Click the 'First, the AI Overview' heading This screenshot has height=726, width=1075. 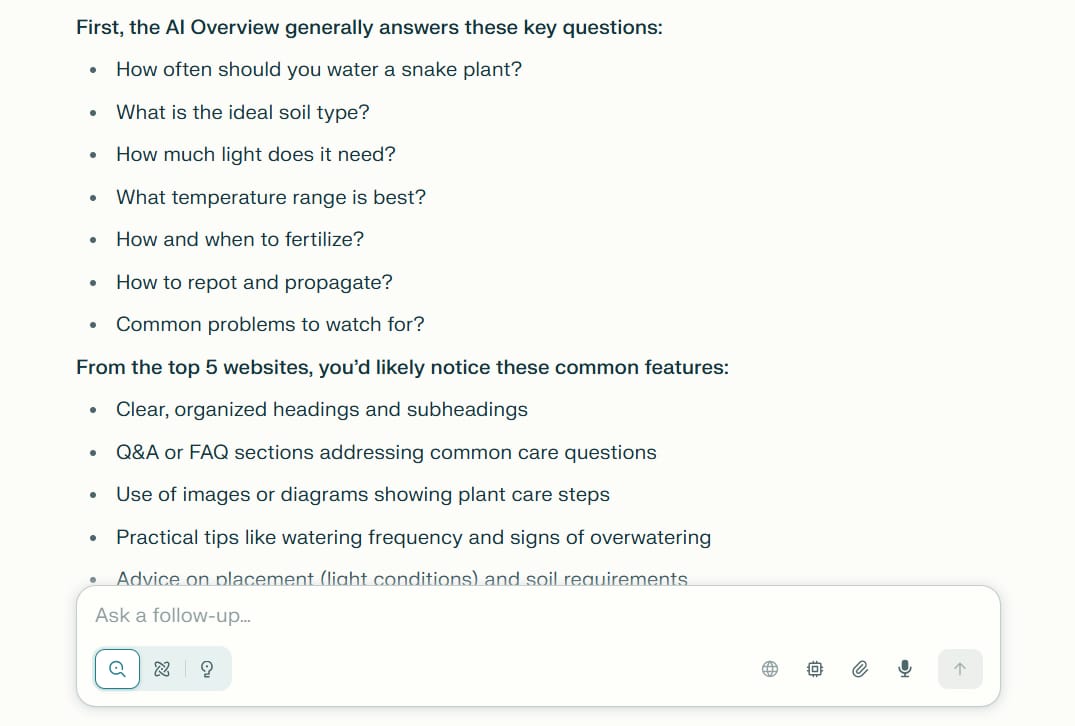pyautogui.click(x=370, y=27)
